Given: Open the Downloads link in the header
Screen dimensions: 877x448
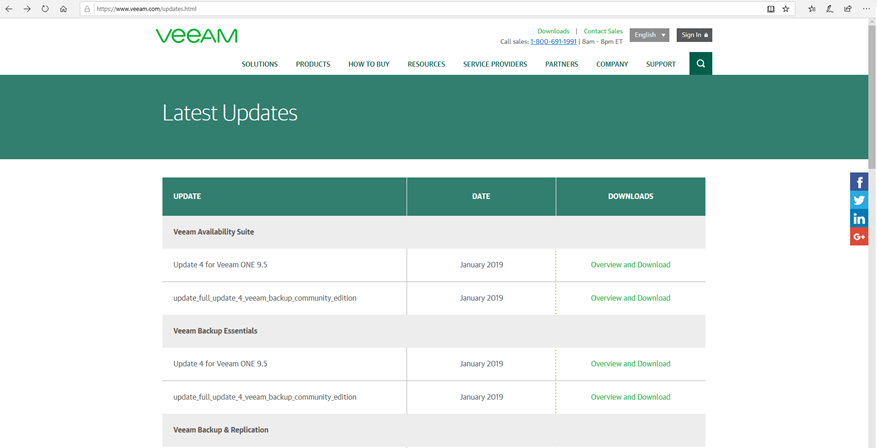Looking at the screenshot, I should point(553,31).
